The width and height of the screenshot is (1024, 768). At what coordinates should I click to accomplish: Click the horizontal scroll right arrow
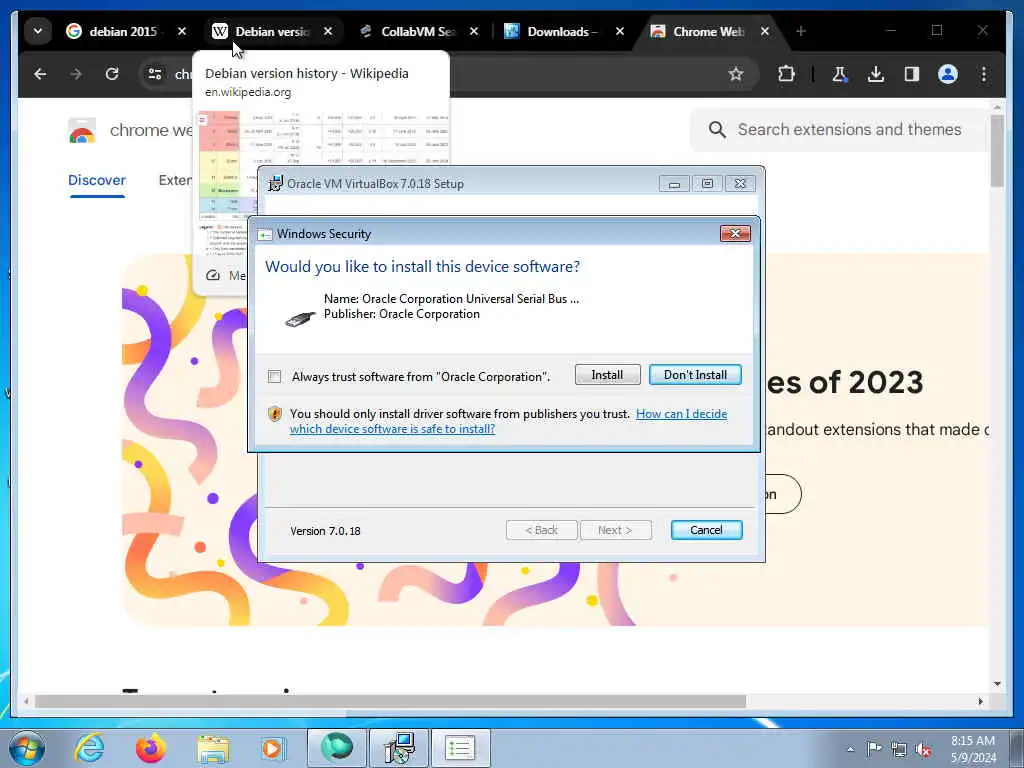tap(980, 701)
